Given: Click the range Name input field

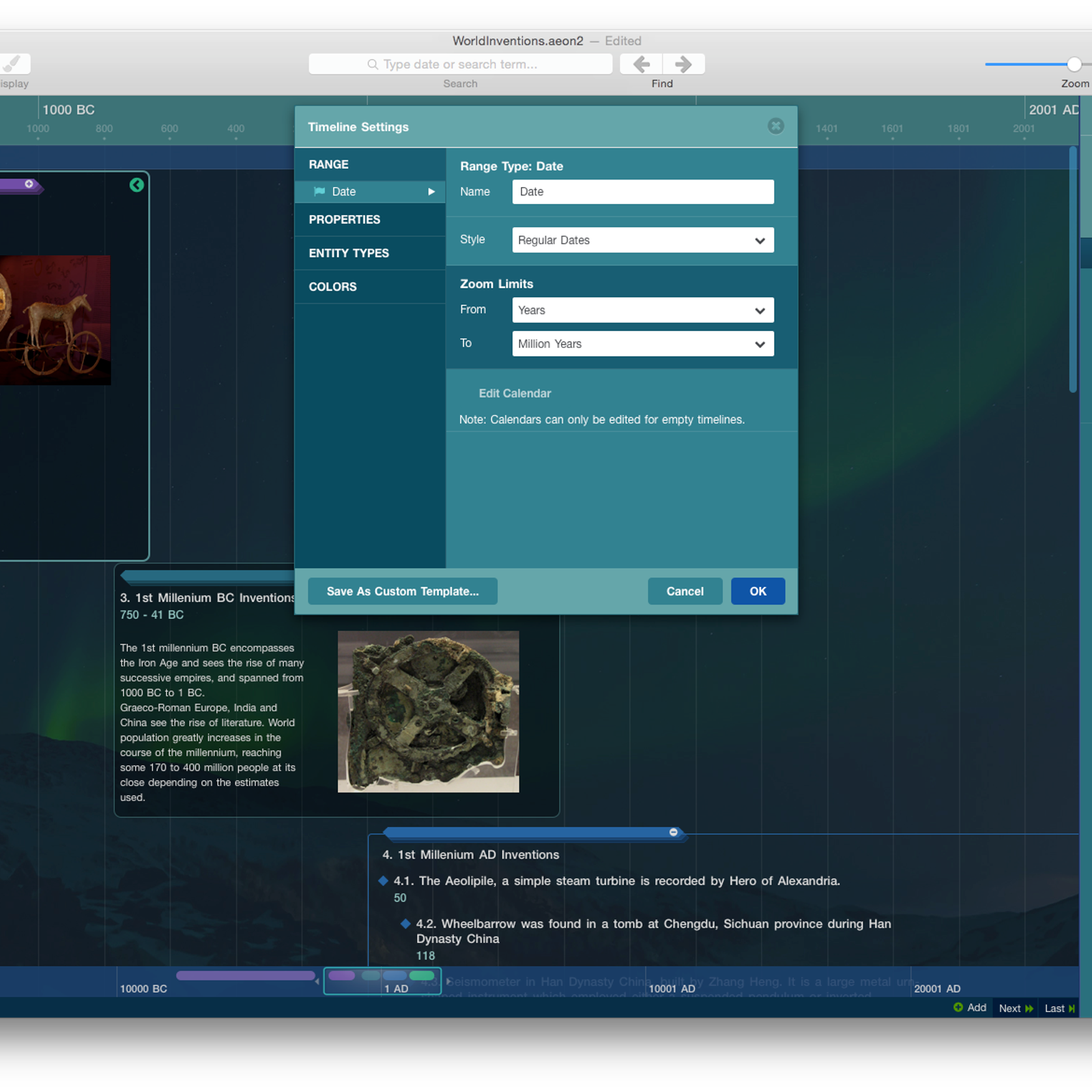Looking at the screenshot, I should pos(643,192).
